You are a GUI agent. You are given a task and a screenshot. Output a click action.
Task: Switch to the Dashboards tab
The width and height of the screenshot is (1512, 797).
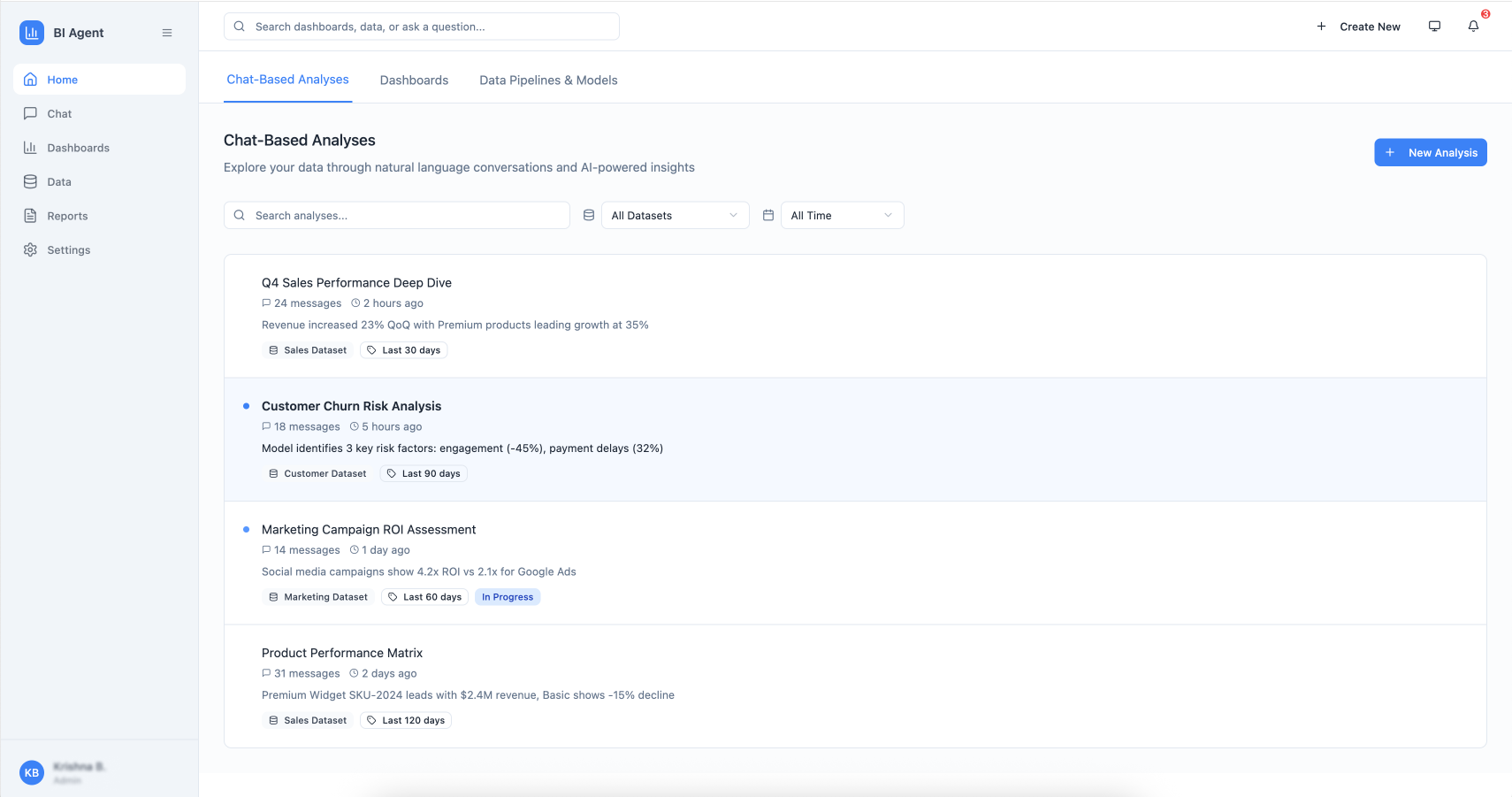point(414,80)
